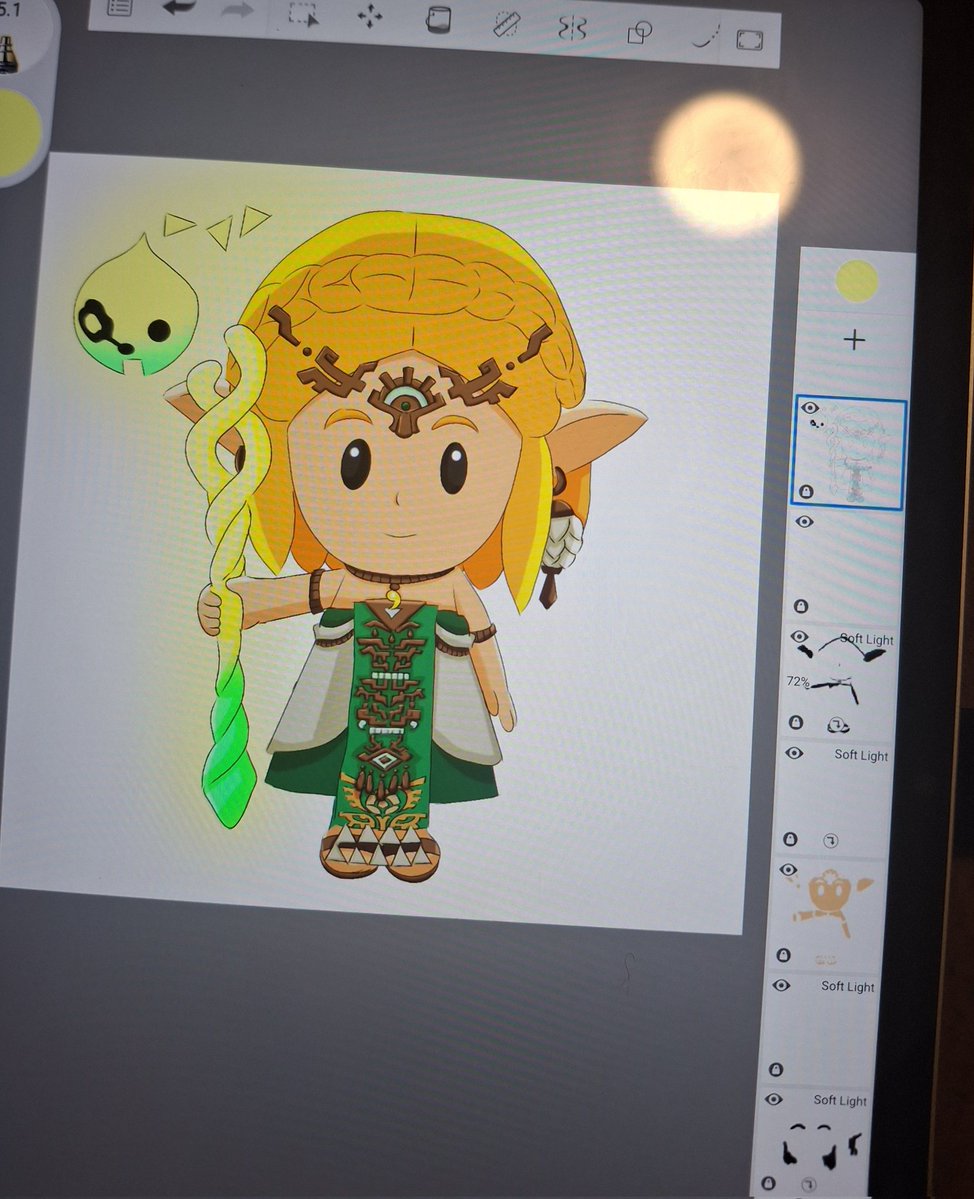Hide the blank layer under the sketch layer

point(804,522)
